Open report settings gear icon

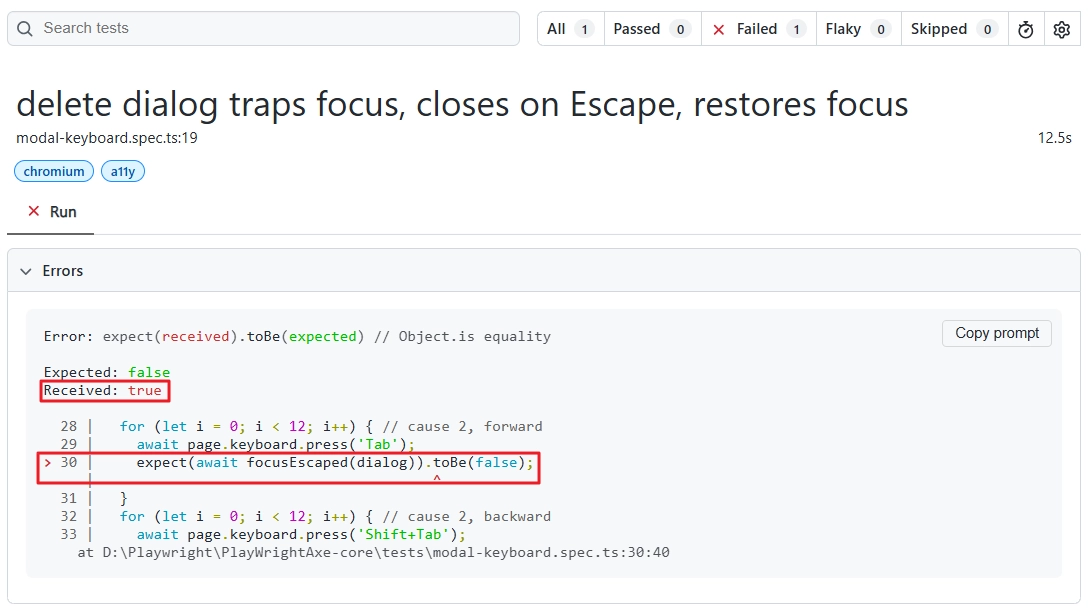tap(1062, 29)
